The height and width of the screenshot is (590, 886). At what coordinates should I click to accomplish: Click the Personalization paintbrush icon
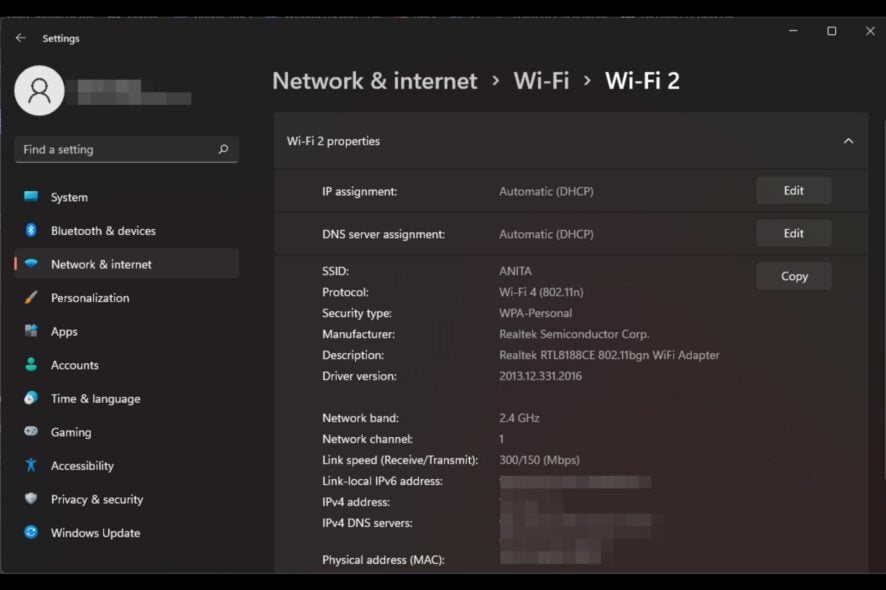[x=31, y=297]
